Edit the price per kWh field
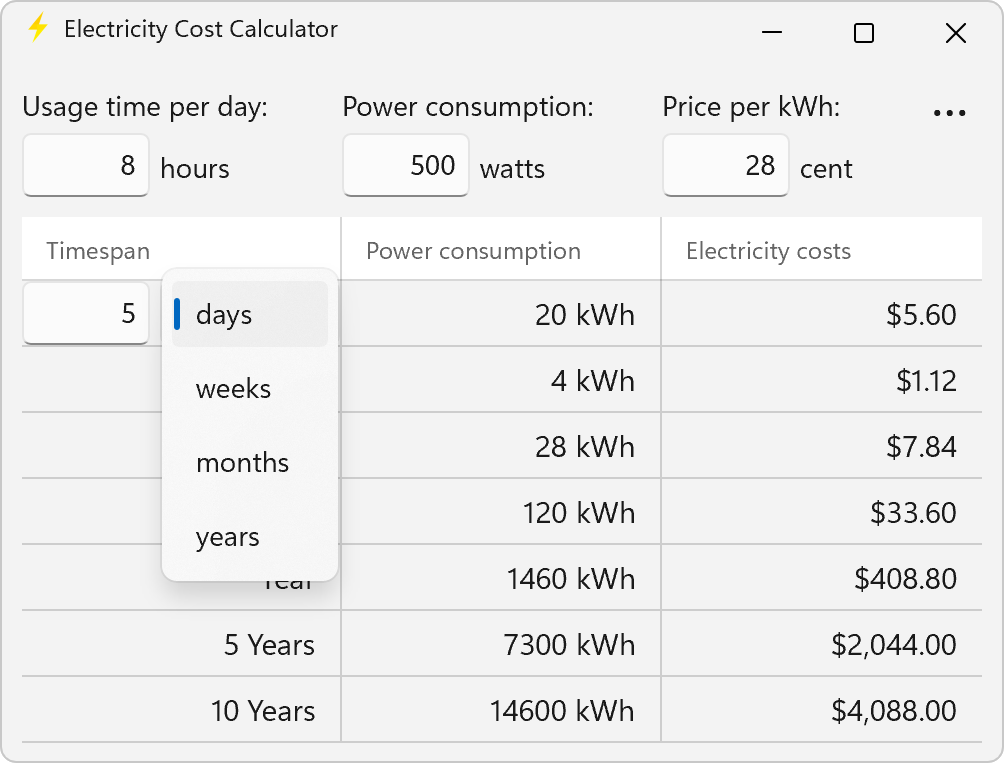Screen dimensions: 1004x763 pyautogui.click(x=726, y=165)
